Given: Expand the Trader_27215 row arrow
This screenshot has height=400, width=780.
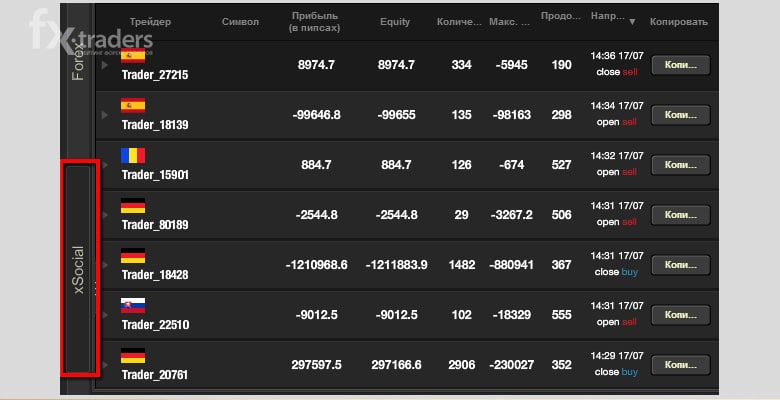Looking at the screenshot, I should 104,65.
